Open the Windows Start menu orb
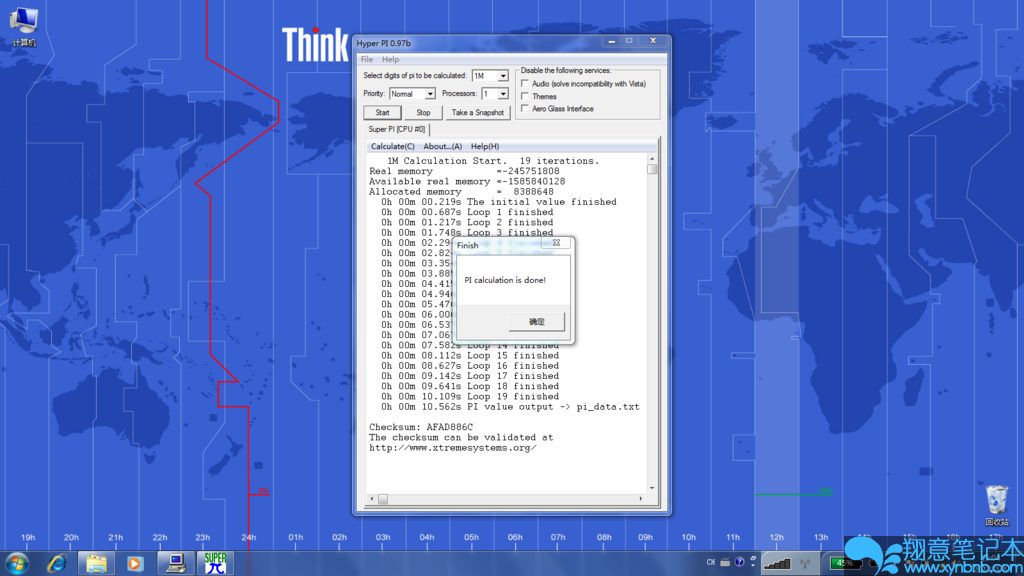 16,563
